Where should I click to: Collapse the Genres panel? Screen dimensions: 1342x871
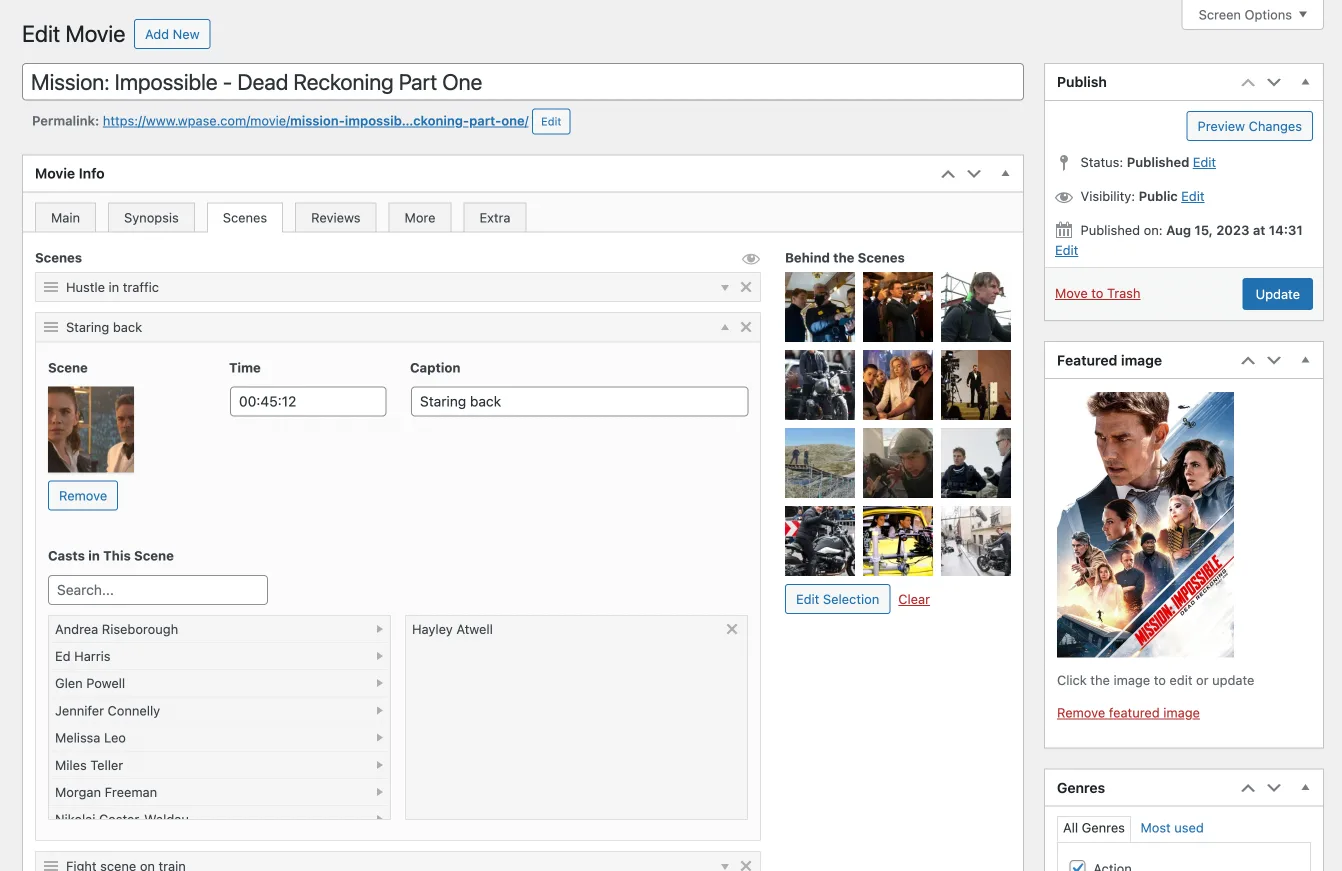[1305, 788]
